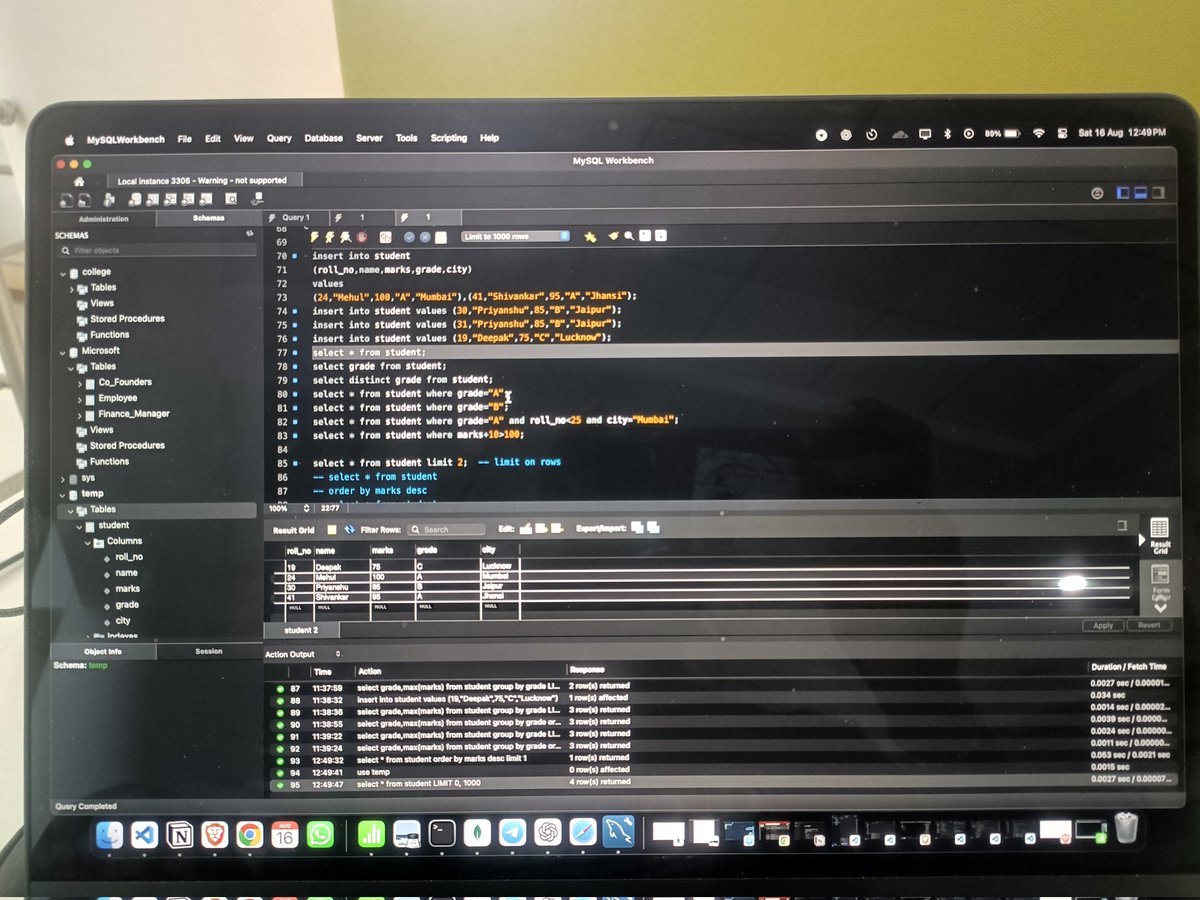Viewport: 1200px width, 900px height.
Task: Expand the Employee table
Action: (79, 398)
